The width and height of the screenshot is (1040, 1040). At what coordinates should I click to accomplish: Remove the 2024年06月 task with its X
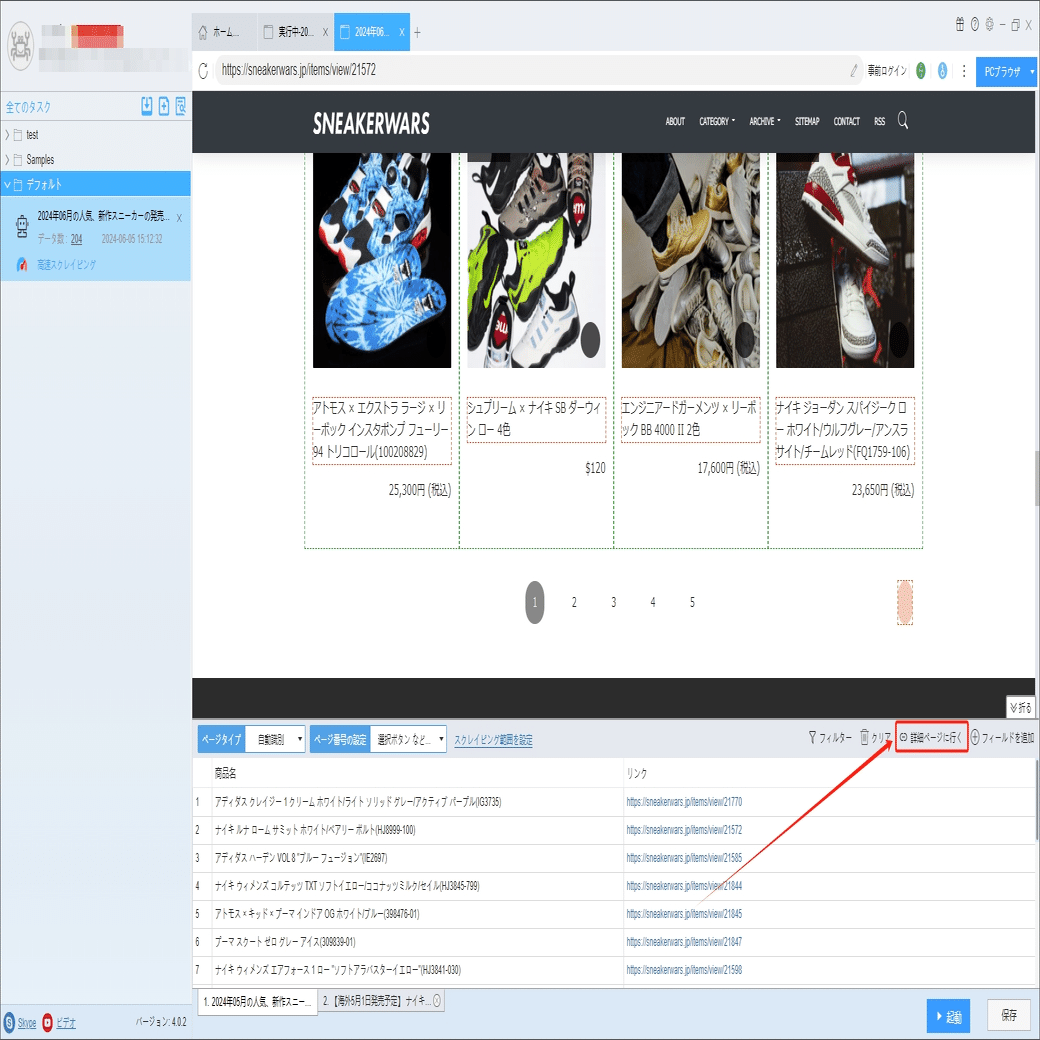[x=179, y=218]
